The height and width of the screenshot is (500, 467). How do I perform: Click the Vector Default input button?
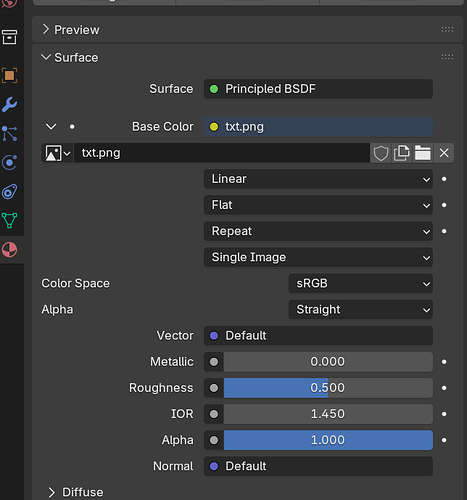click(x=318, y=336)
